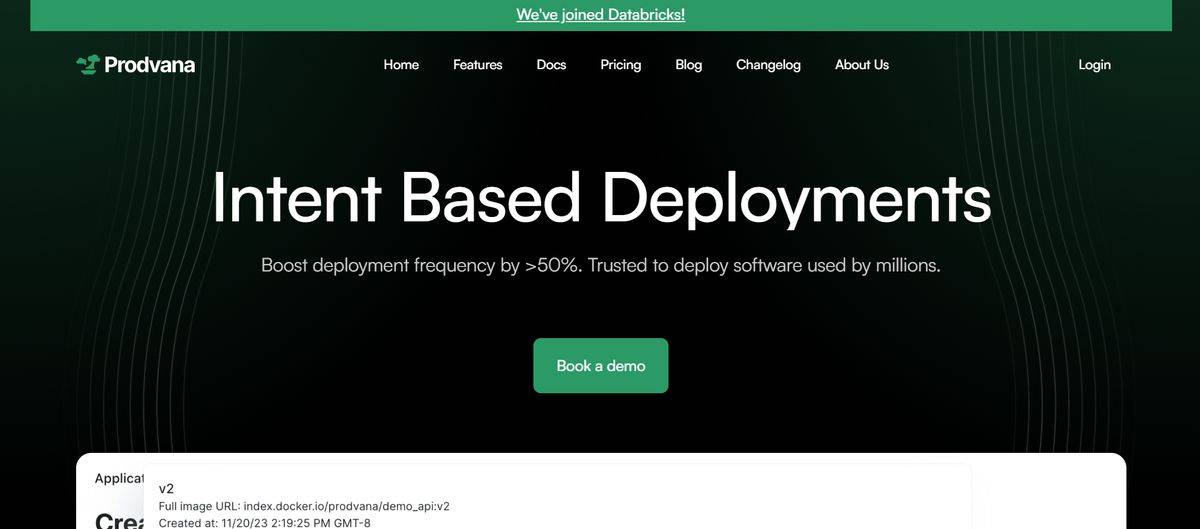1200x529 pixels.
Task: View the Pricing page
Action: click(x=620, y=65)
